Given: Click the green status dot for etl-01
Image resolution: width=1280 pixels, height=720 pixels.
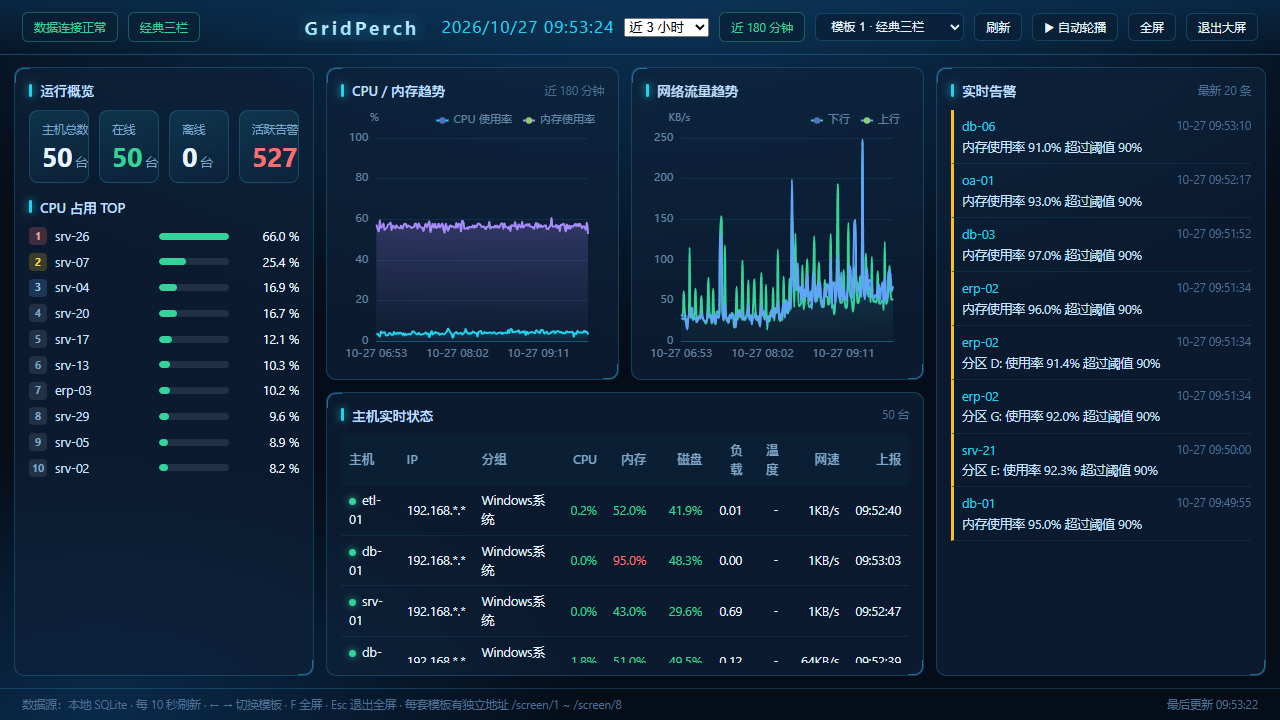Looking at the screenshot, I should coord(353,501).
